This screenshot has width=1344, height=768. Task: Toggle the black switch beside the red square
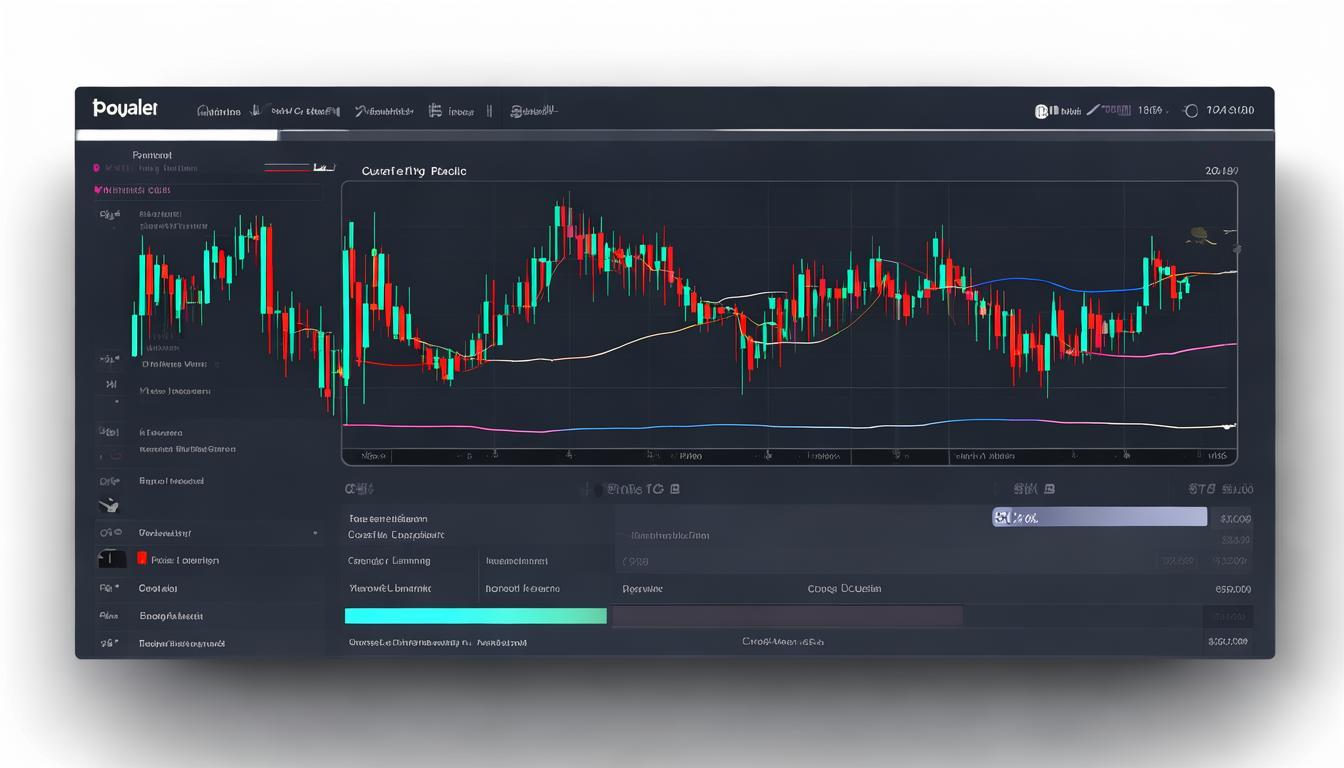click(x=111, y=559)
